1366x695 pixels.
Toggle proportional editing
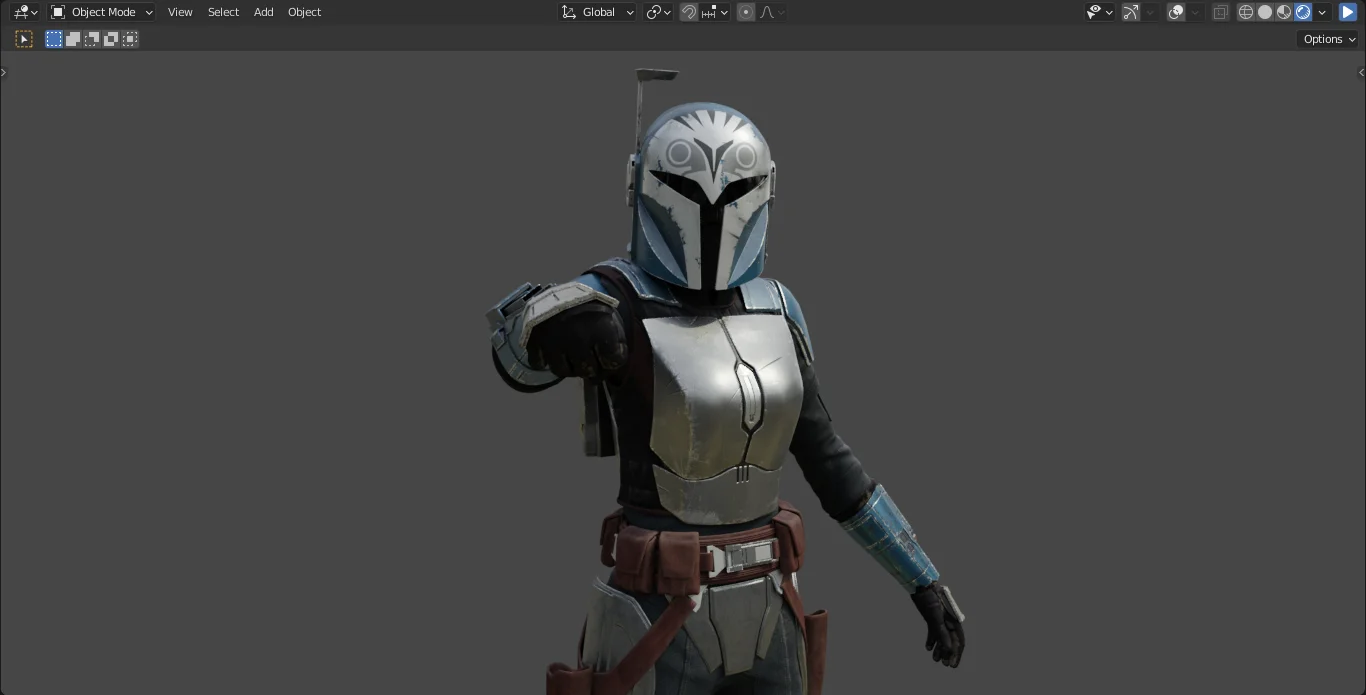coord(745,12)
